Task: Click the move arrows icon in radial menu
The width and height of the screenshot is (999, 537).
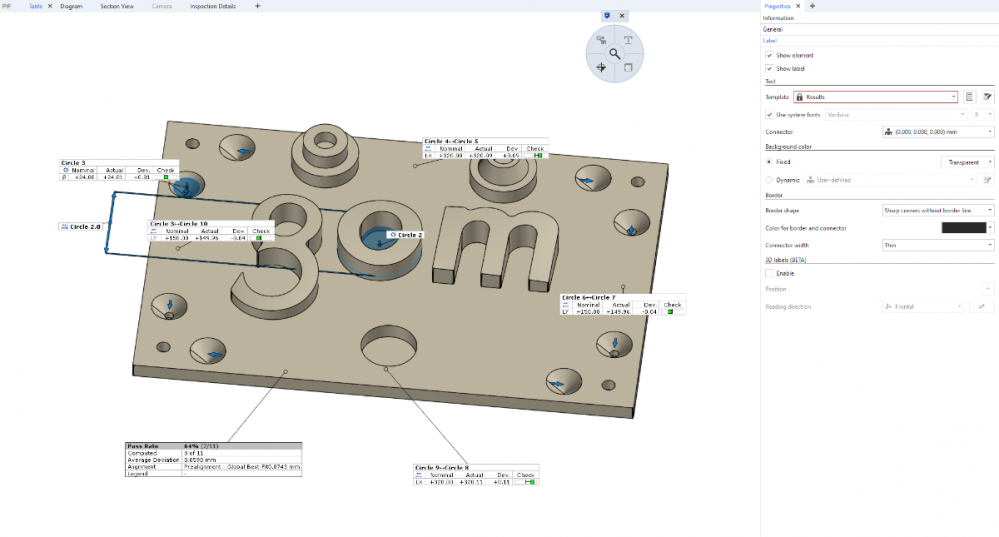Action: coord(601,67)
